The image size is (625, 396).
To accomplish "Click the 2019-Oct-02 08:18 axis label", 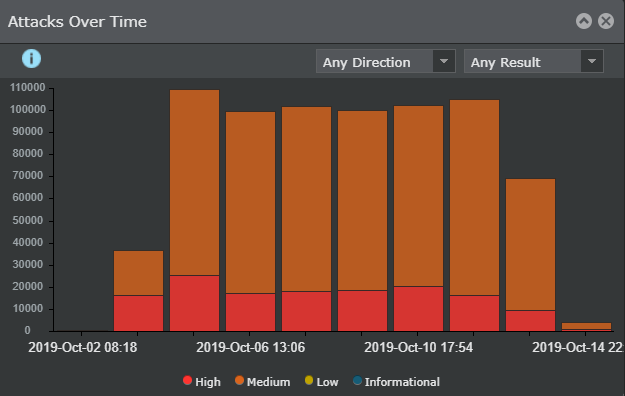I will point(83,347).
